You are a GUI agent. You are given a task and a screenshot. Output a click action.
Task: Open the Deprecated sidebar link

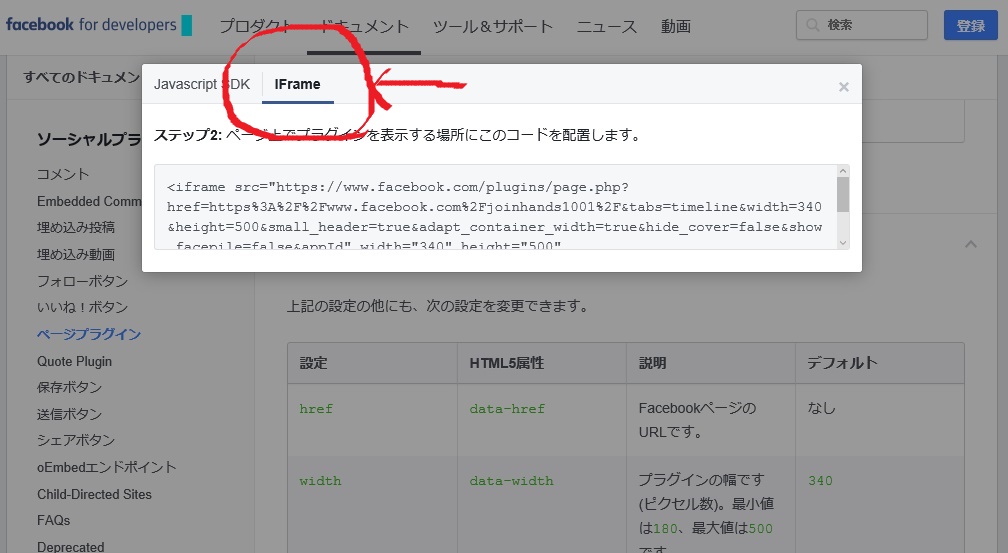click(x=71, y=547)
